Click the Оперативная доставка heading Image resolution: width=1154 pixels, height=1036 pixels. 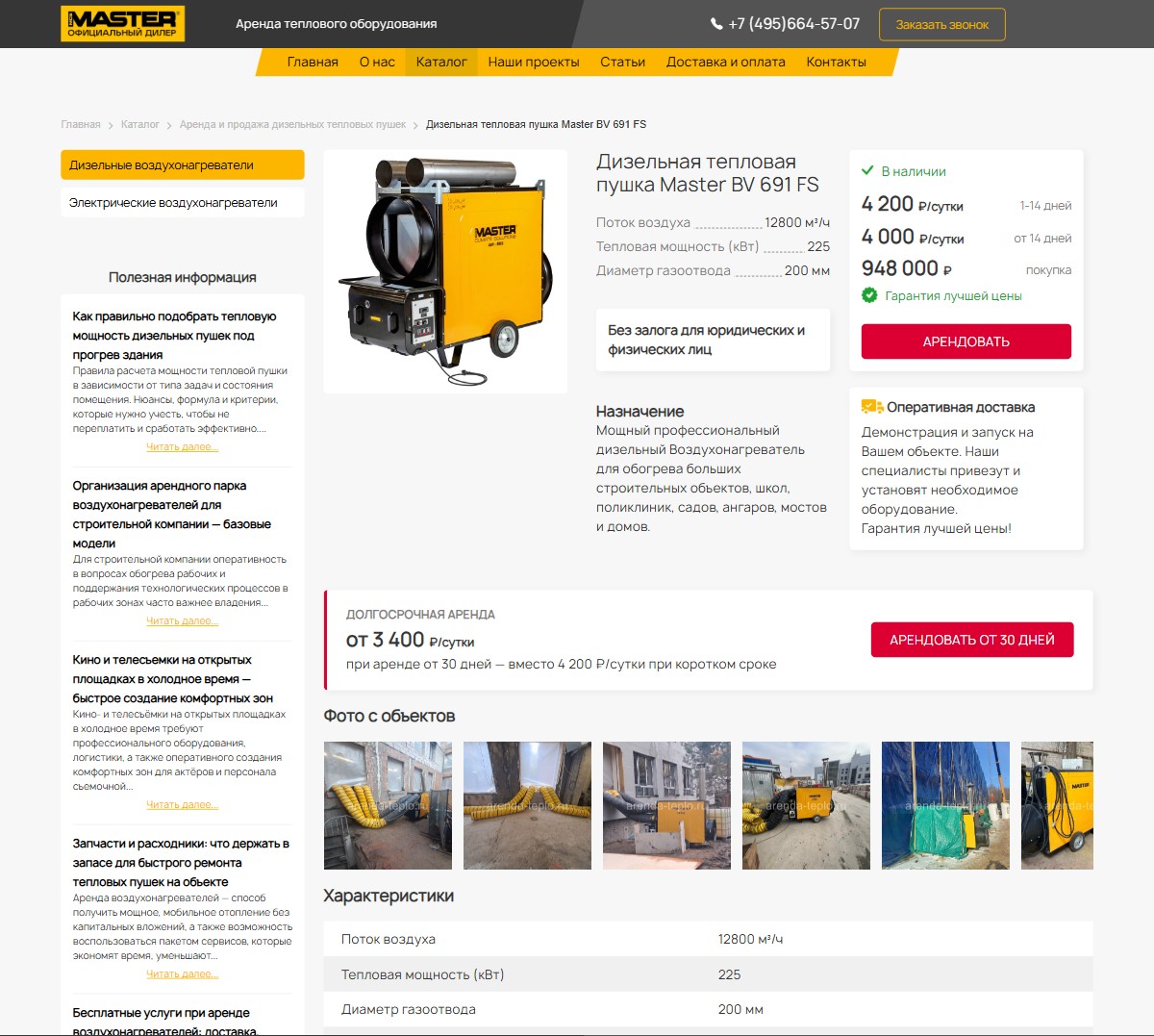click(x=961, y=407)
